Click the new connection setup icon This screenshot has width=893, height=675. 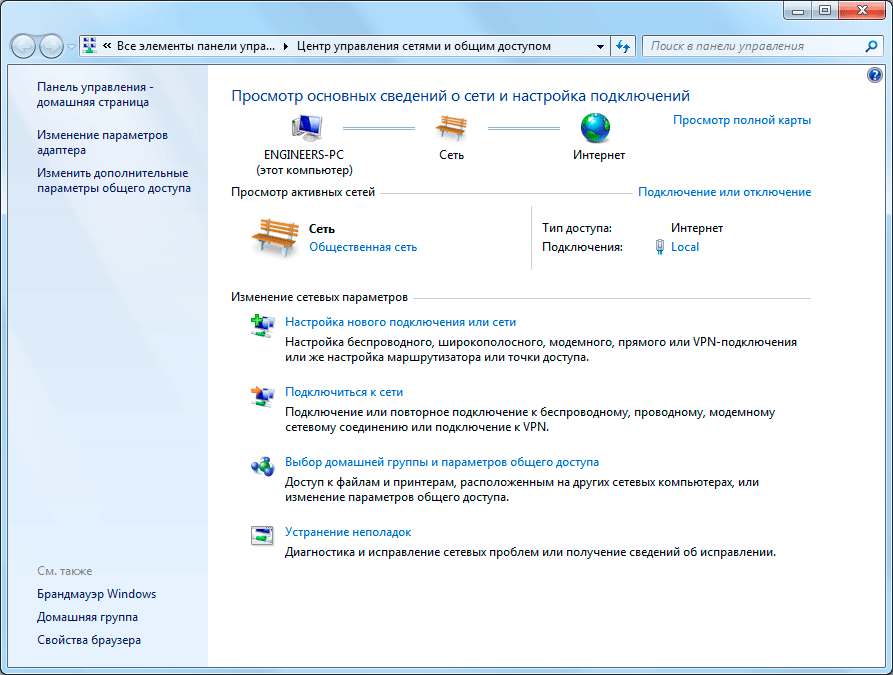click(x=261, y=324)
